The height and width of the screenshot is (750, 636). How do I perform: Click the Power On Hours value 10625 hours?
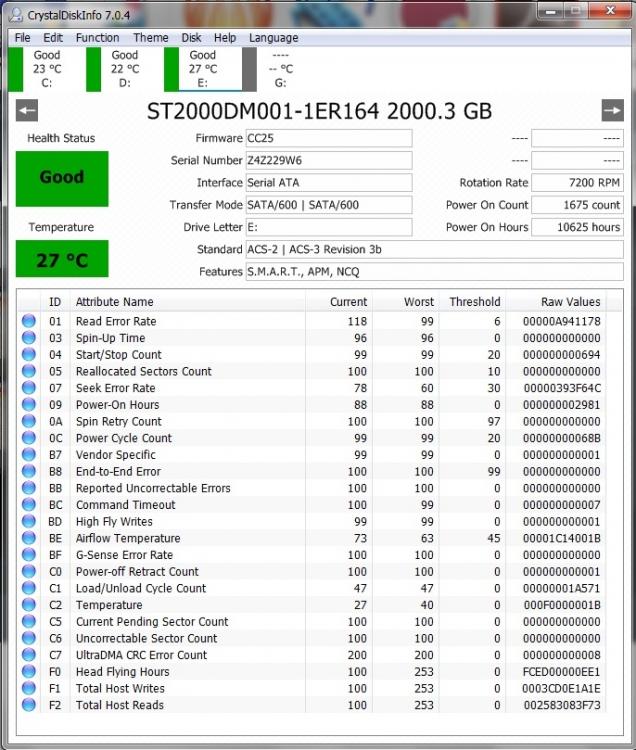pos(577,227)
